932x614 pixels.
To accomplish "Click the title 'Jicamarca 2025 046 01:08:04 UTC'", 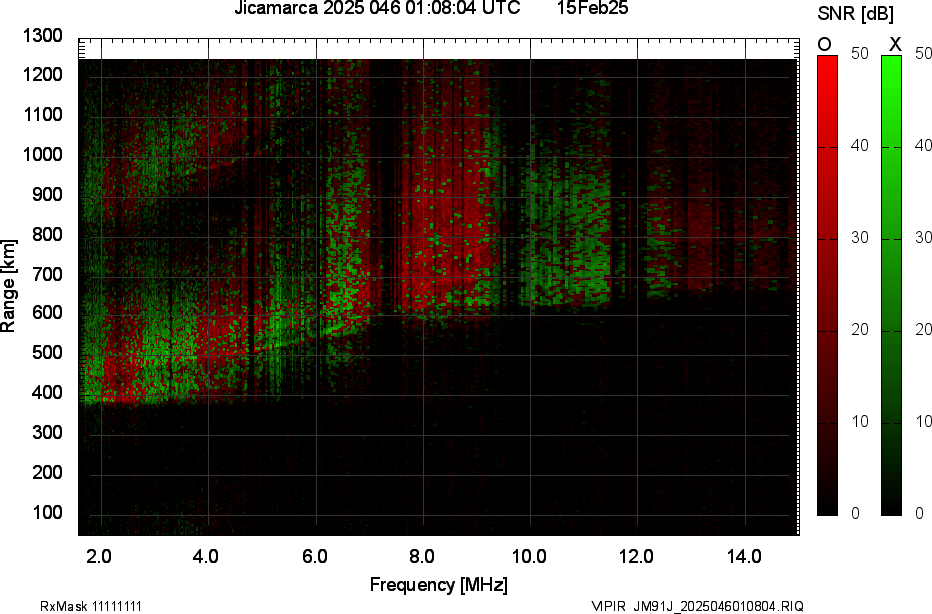I will (x=377, y=8).
